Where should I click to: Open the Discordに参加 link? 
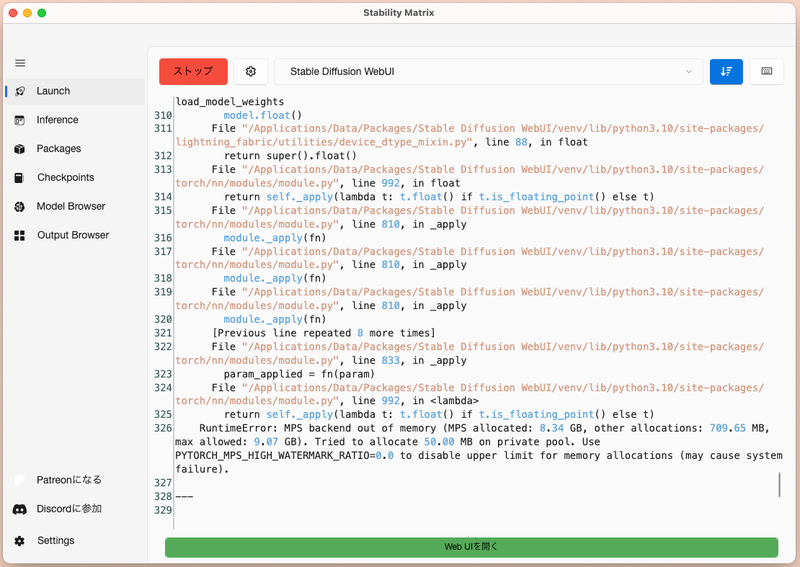pyautogui.click(x=69, y=509)
